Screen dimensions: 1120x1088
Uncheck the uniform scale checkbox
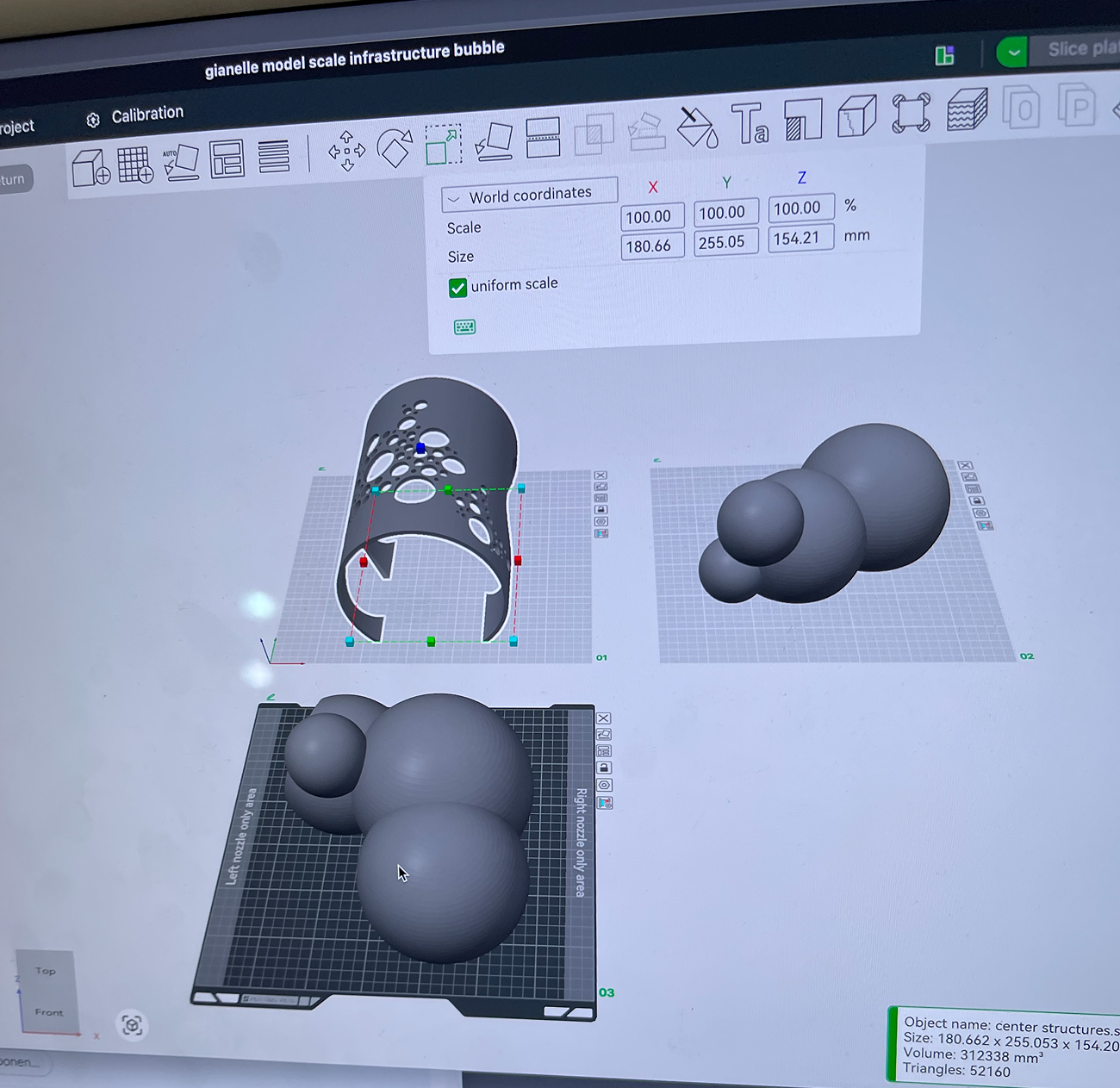(x=457, y=288)
